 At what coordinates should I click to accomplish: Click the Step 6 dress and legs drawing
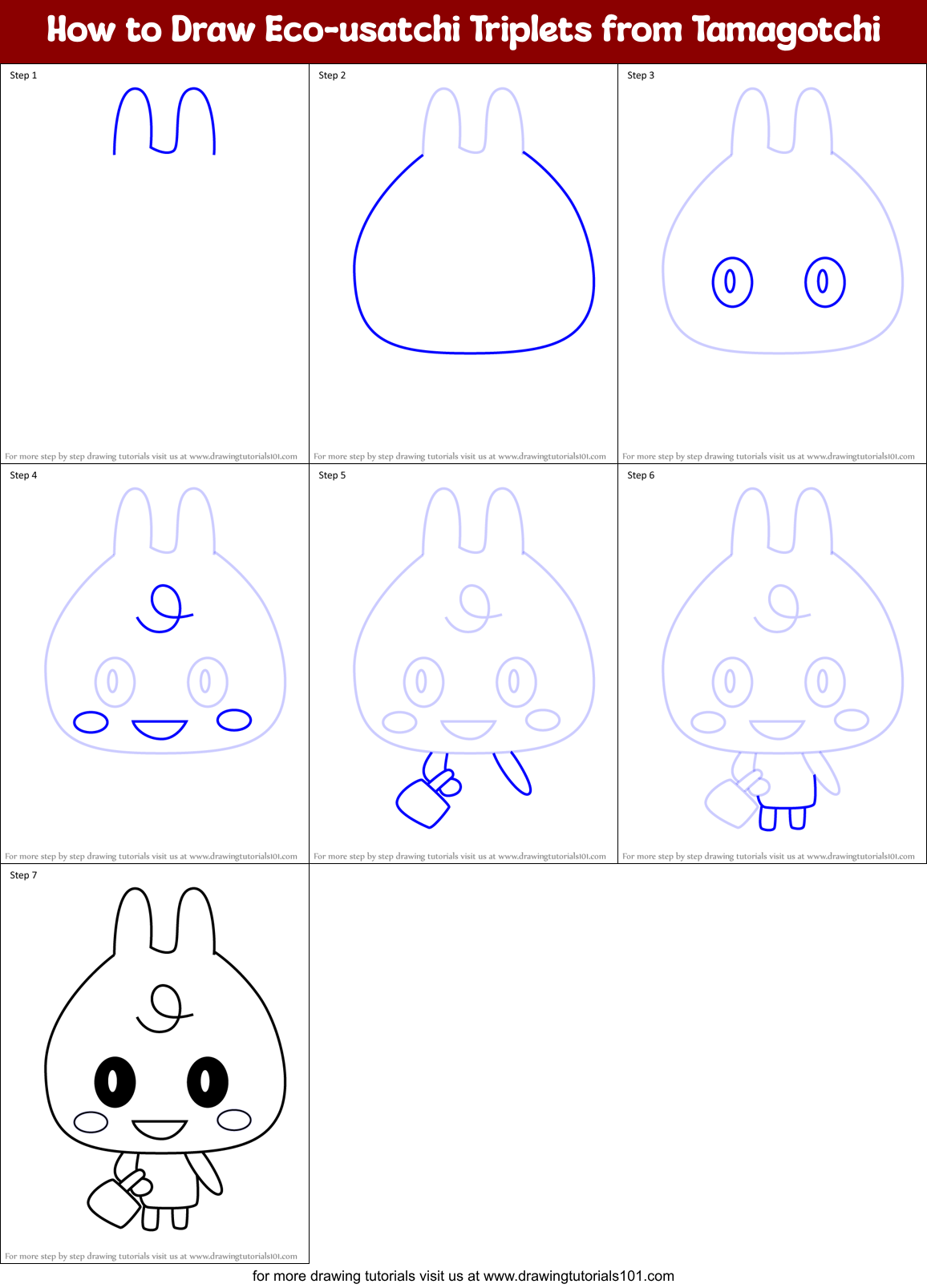pyautogui.click(x=787, y=802)
